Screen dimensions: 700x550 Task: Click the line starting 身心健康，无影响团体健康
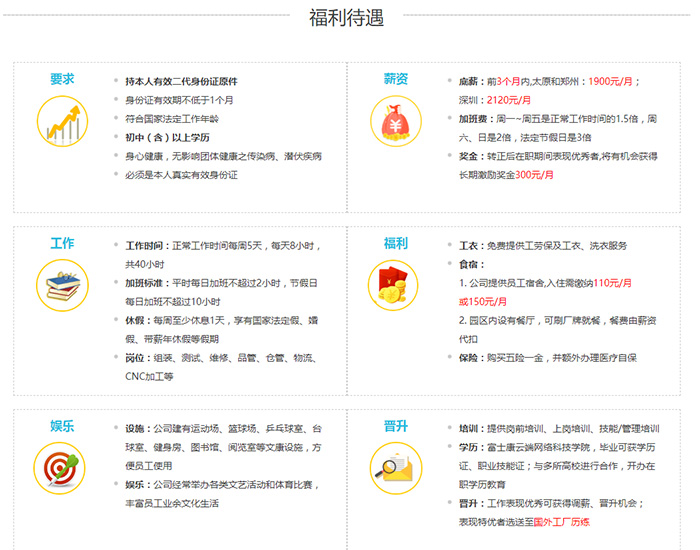point(223,157)
